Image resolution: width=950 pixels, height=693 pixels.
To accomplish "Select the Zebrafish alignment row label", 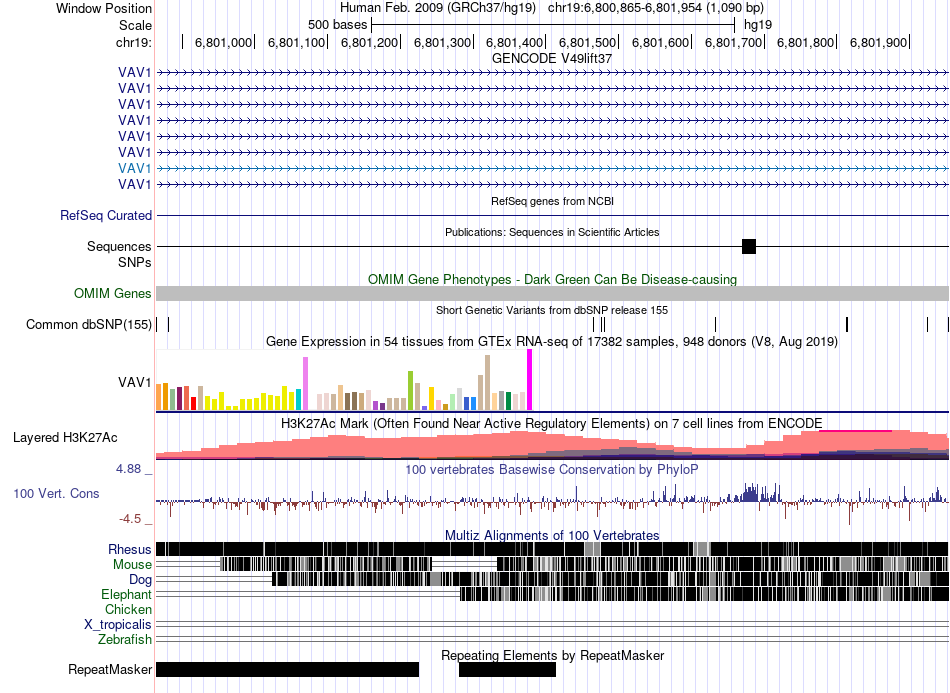I will click(x=125, y=640).
